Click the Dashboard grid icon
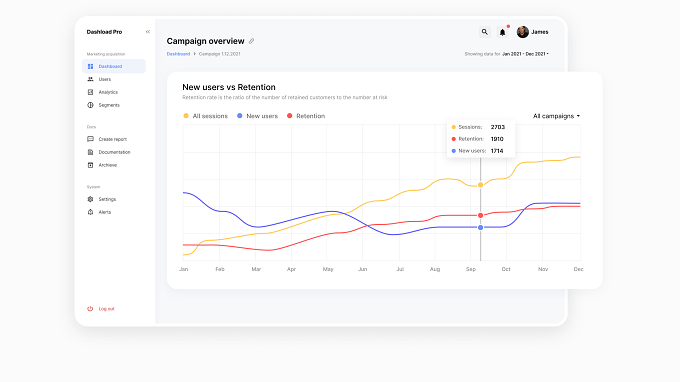This screenshot has height=382, width=680. pos(90,66)
